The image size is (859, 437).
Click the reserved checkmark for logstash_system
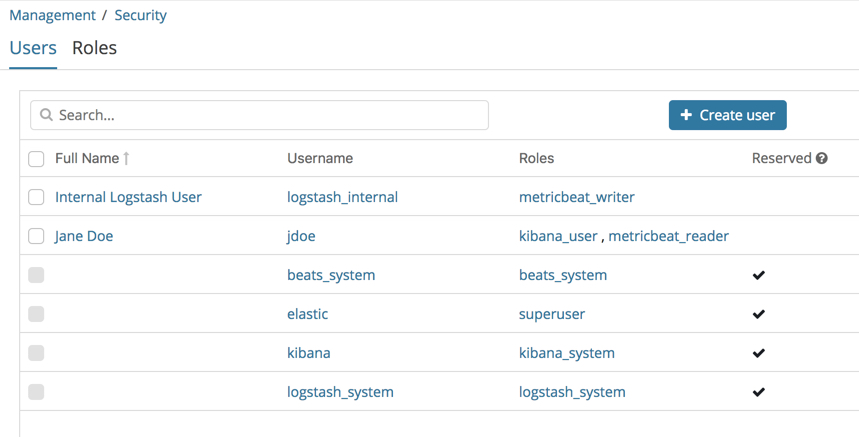click(x=759, y=392)
